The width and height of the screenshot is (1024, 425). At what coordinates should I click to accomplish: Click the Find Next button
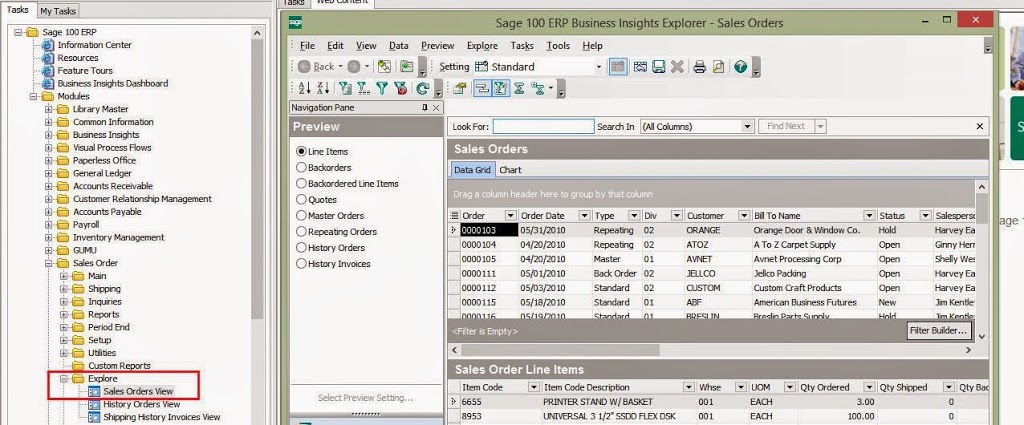[786, 127]
